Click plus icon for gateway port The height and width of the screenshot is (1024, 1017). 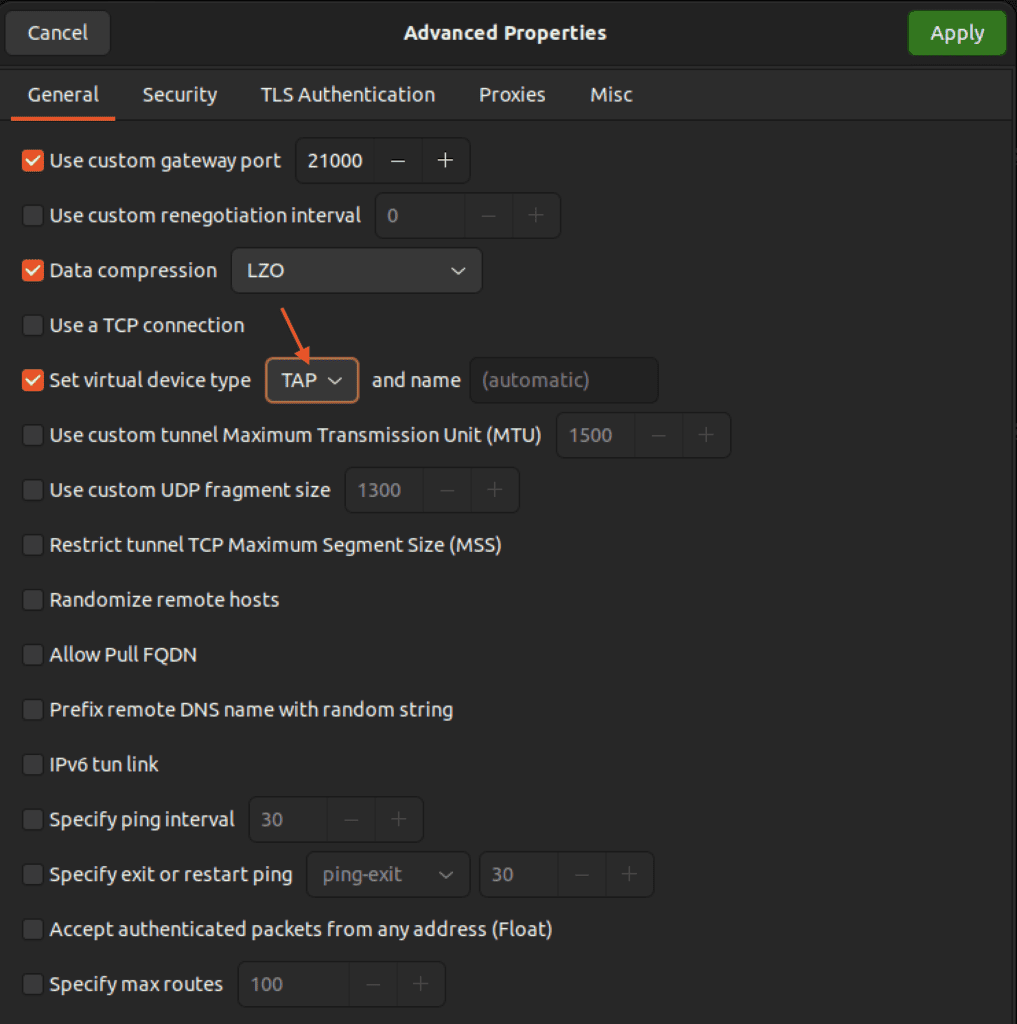click(x=446, y=161)
